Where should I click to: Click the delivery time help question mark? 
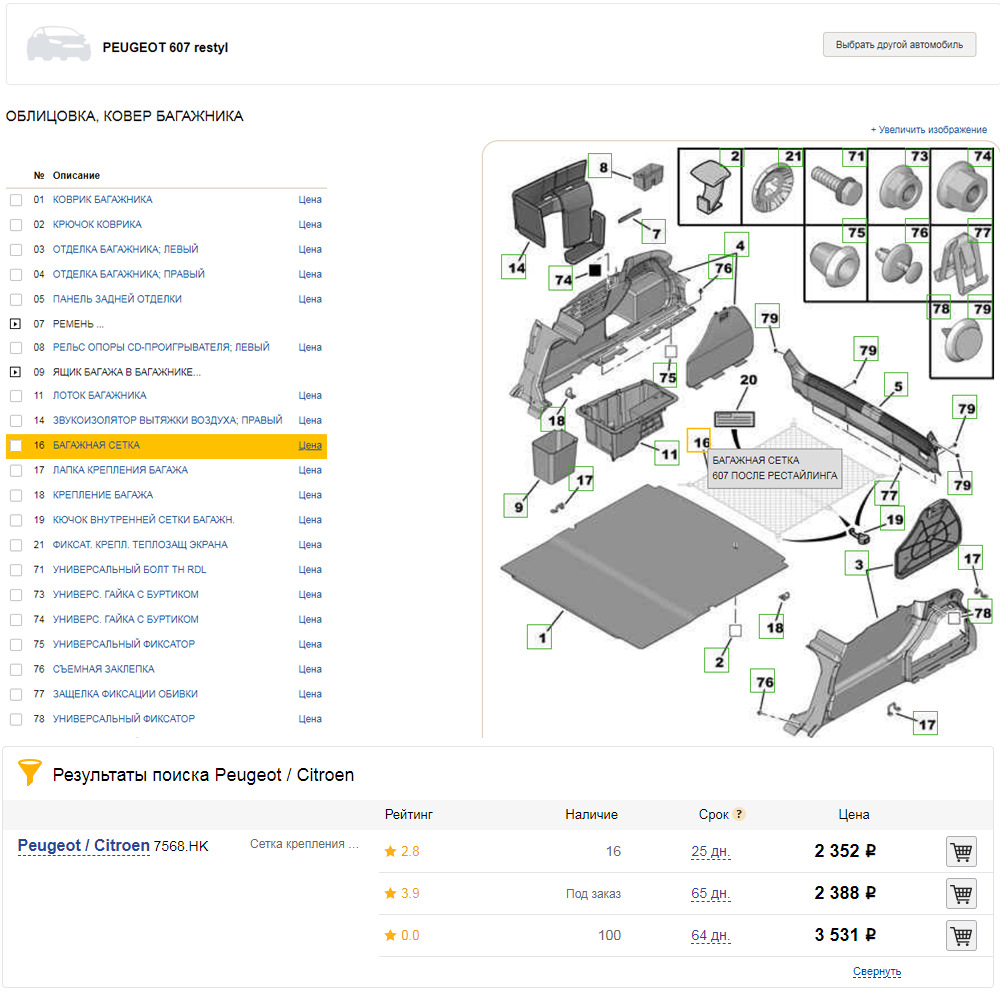pos(739,815)
